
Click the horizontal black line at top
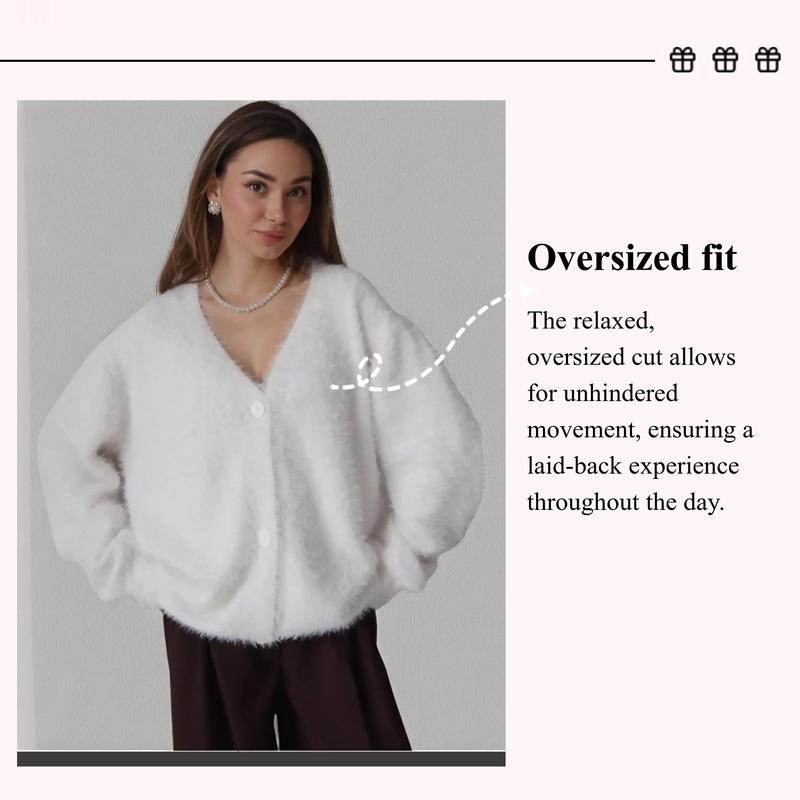(327, 60)
